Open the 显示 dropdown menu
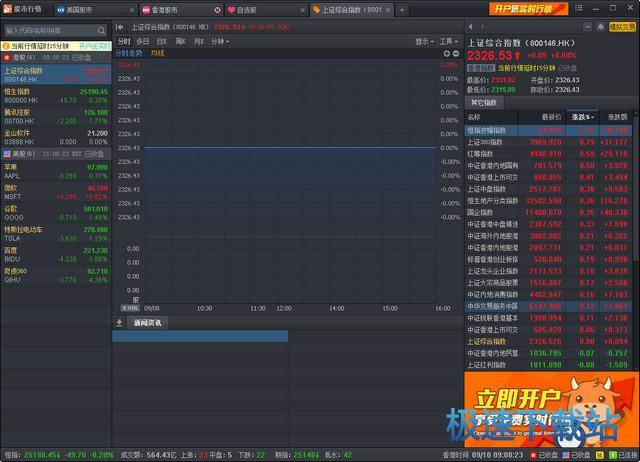The height and width of the screenshot is (462, 640). coord(424,42)
